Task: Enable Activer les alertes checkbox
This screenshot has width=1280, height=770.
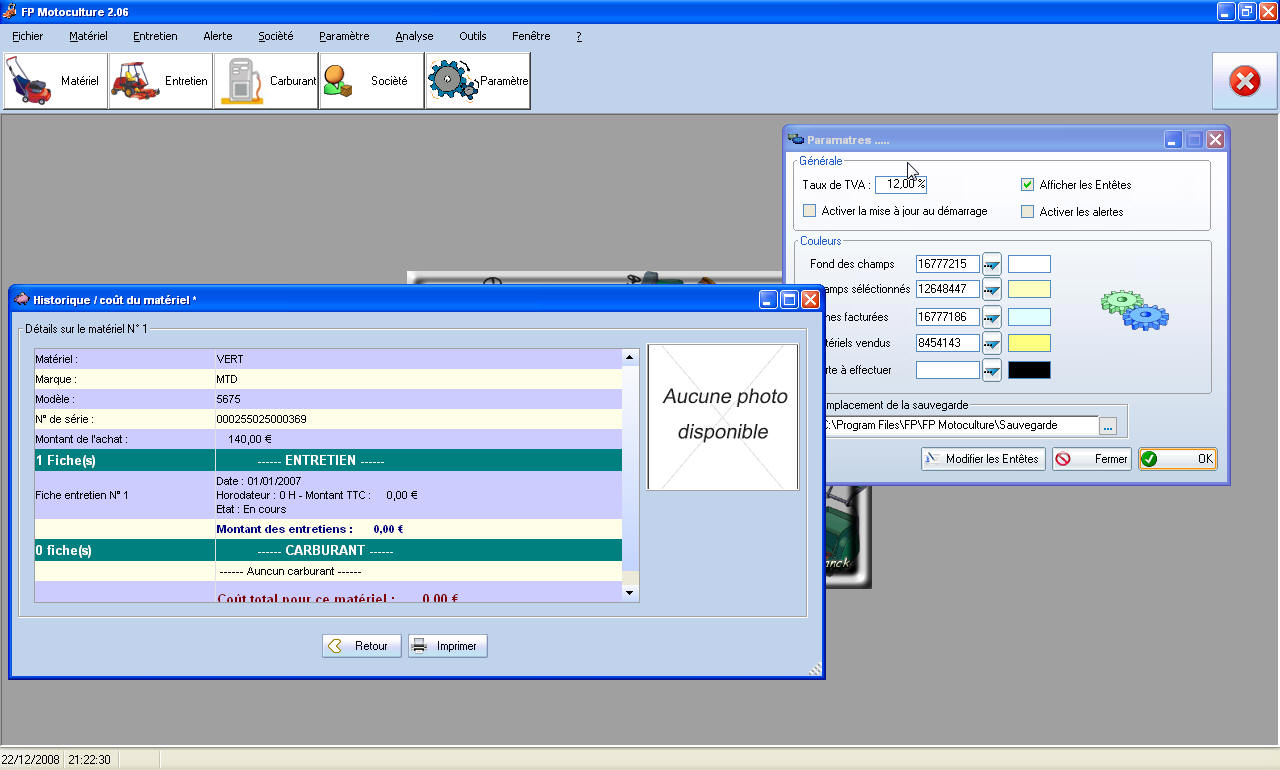Action: pos(1027,212)
